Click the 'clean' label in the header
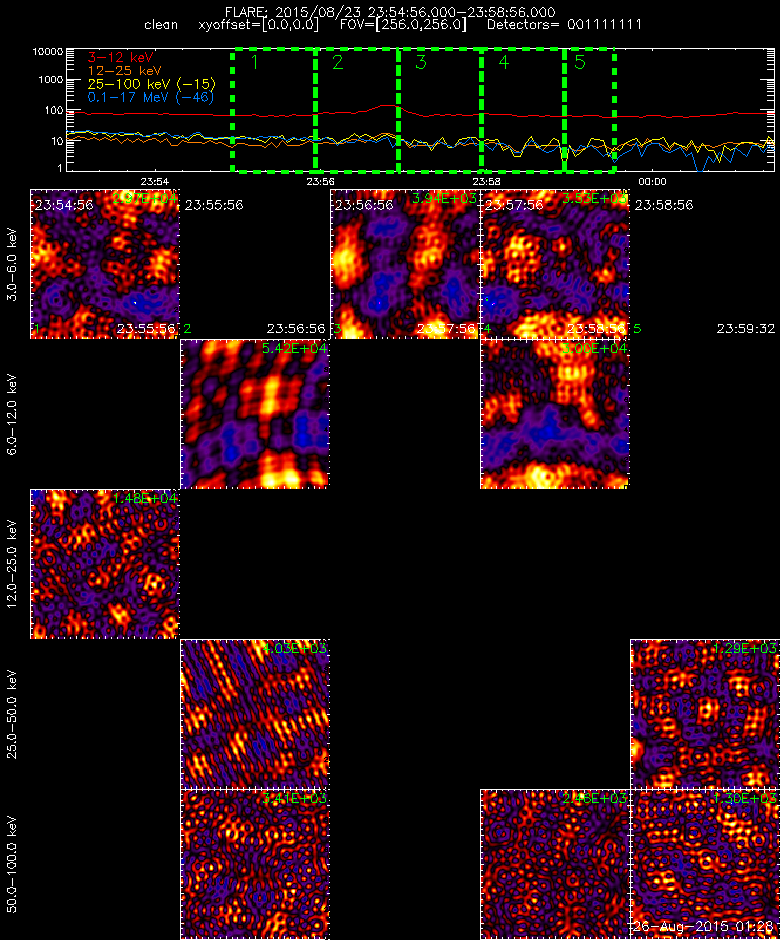 pyautogui.click(x=161, y=25)
